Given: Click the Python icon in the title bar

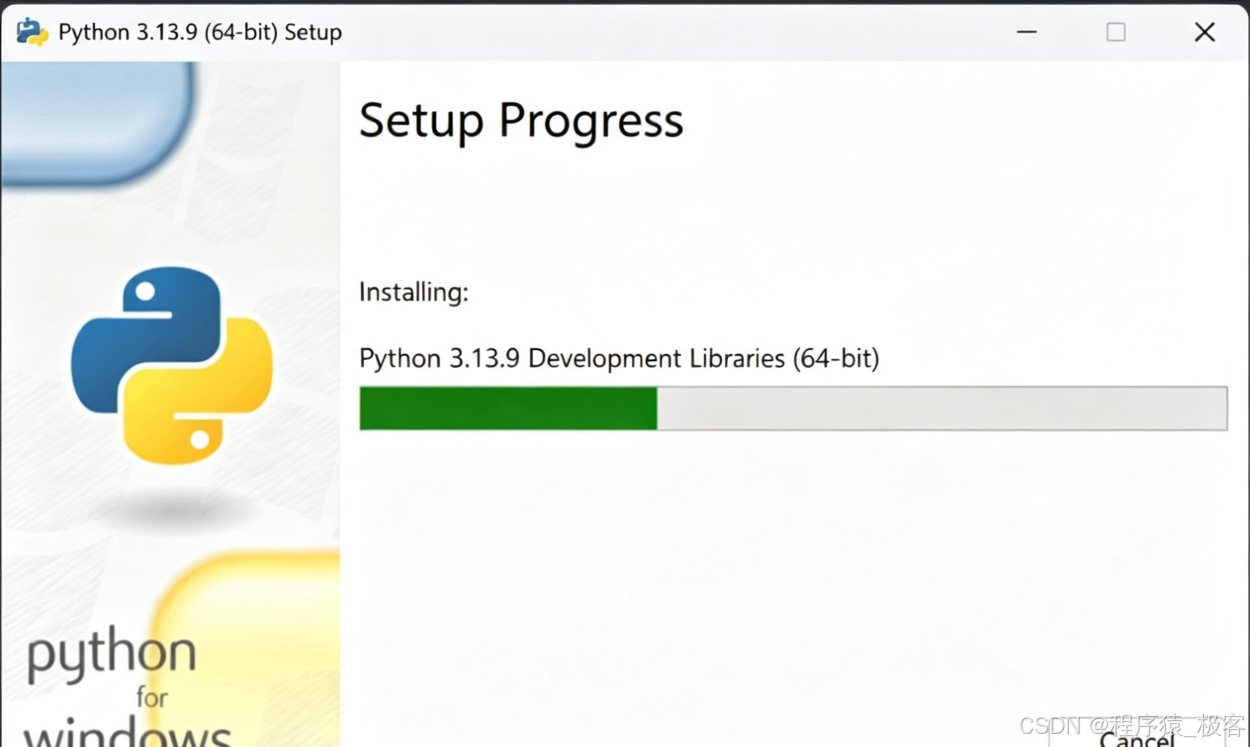Looking at the screenshot, I should pyautogui.click(x=32, y=32).
